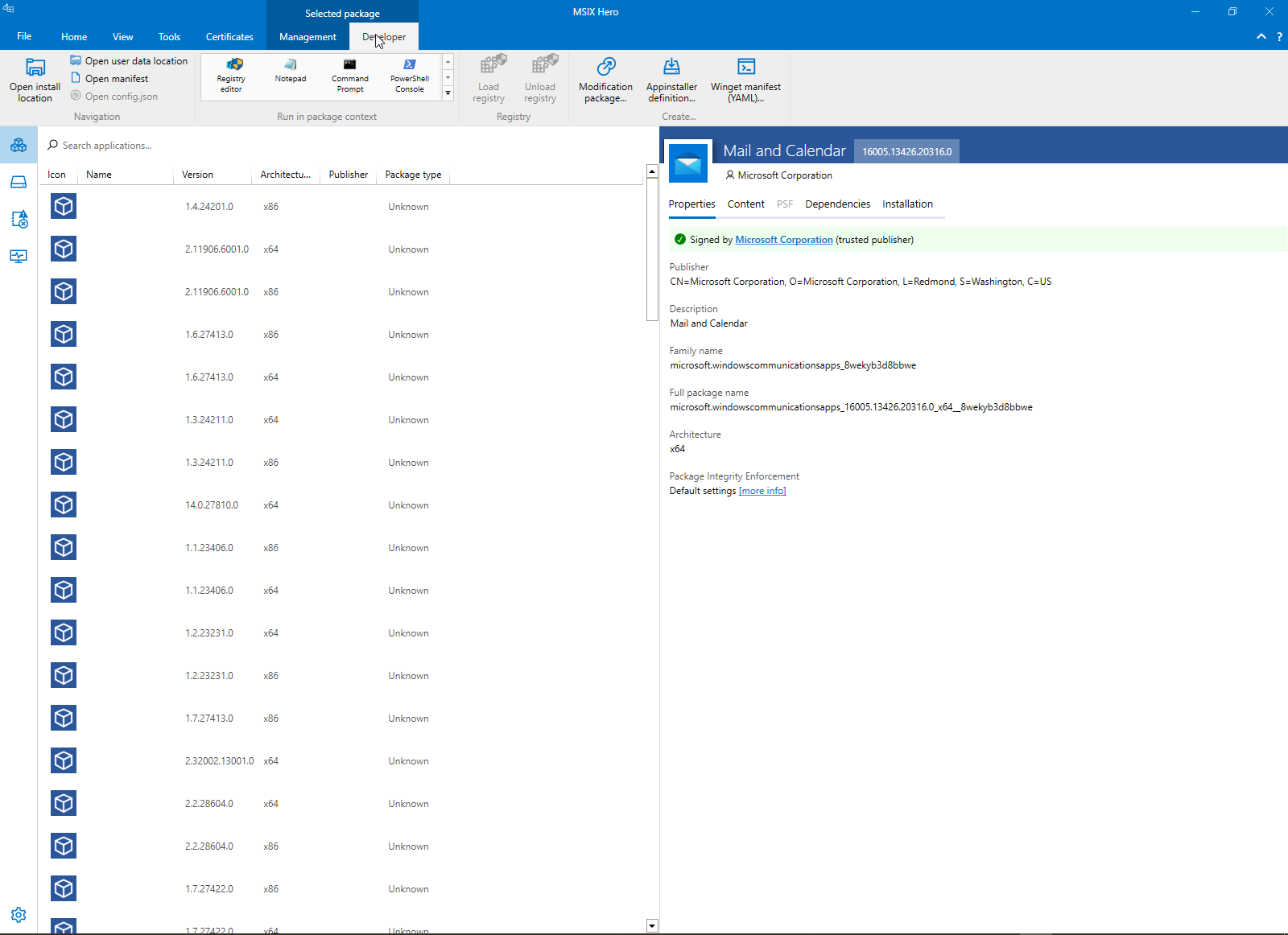Launch Registry editor in package context
This screenshot has width=1288, height=935.
tap(231, 76)
